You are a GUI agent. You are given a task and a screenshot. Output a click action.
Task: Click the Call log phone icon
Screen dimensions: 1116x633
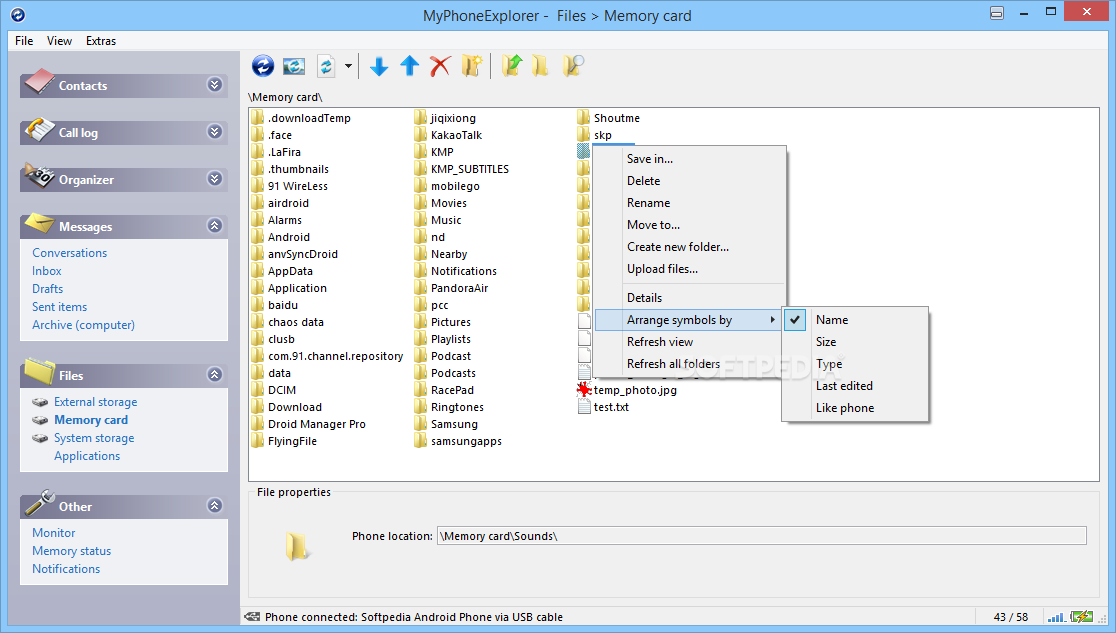[x=39, y=130]
